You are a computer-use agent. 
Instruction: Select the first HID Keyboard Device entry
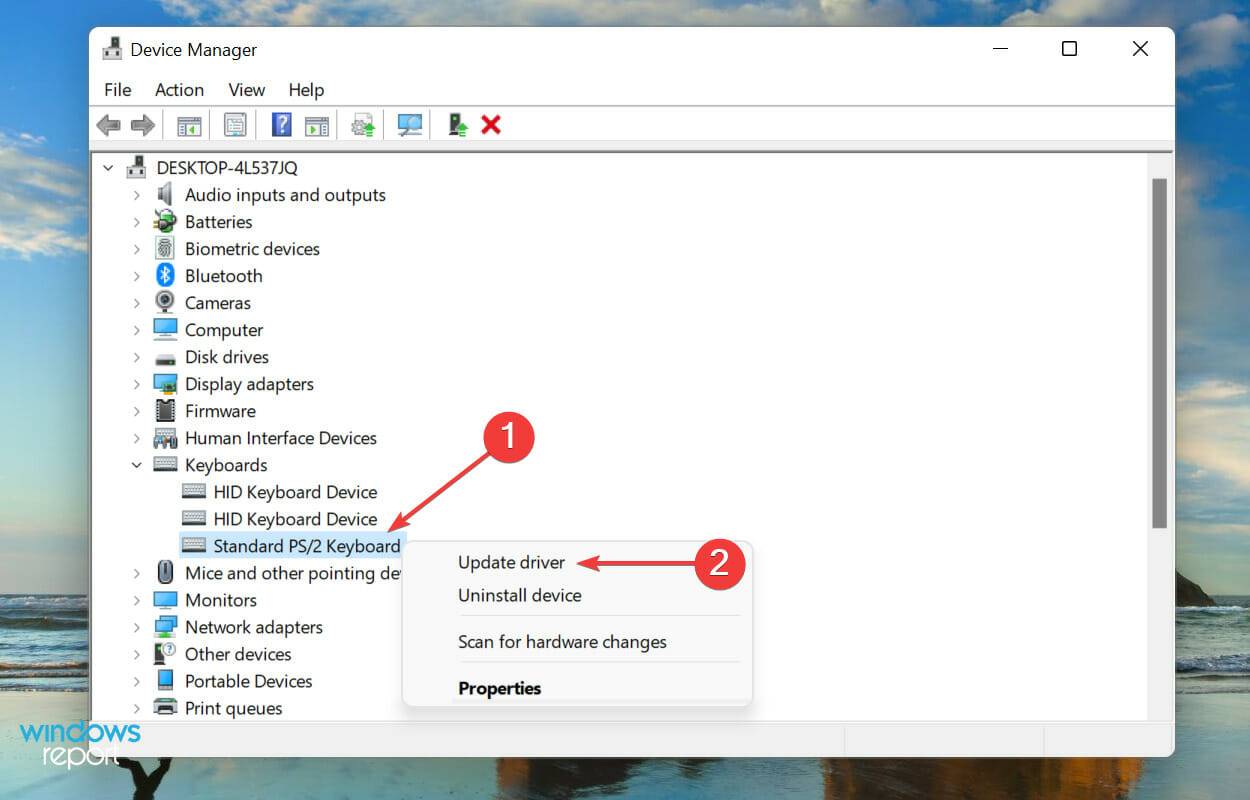click(x=296, y=492)
